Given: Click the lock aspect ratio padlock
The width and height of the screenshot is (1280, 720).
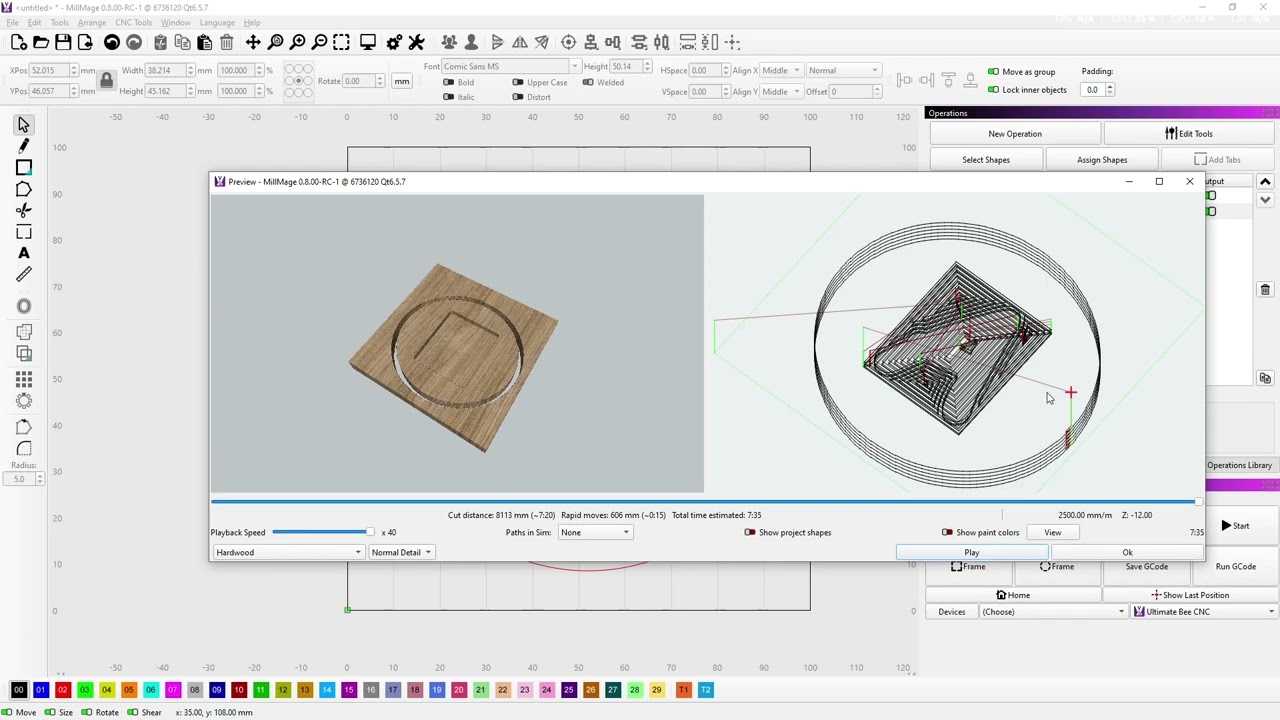Looking at the screenshot, I should point(107,81).
